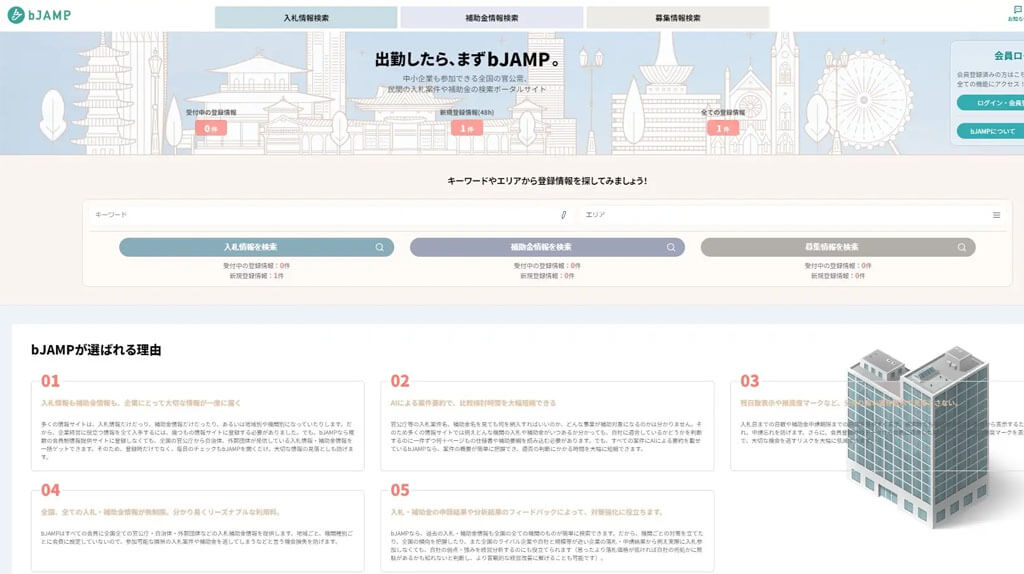
Task: Click the 会員ログイン panel title
Action: click(x=1008, y=56)
